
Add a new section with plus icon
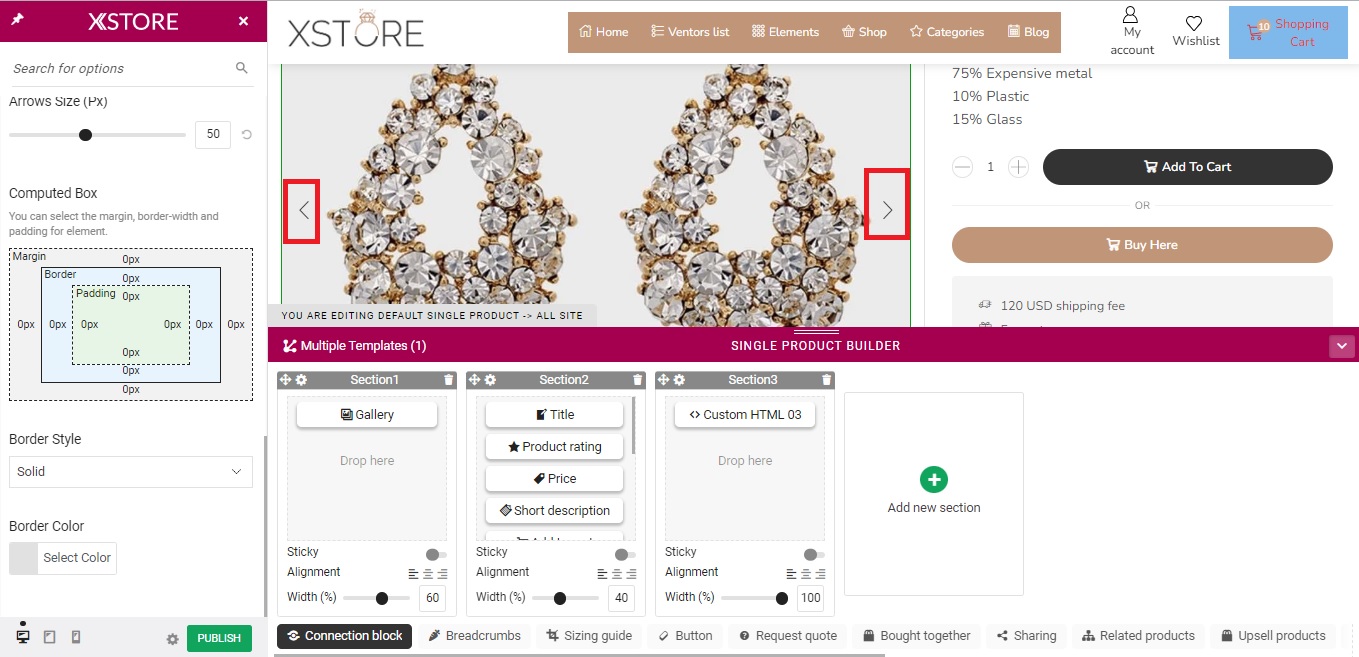933,479
